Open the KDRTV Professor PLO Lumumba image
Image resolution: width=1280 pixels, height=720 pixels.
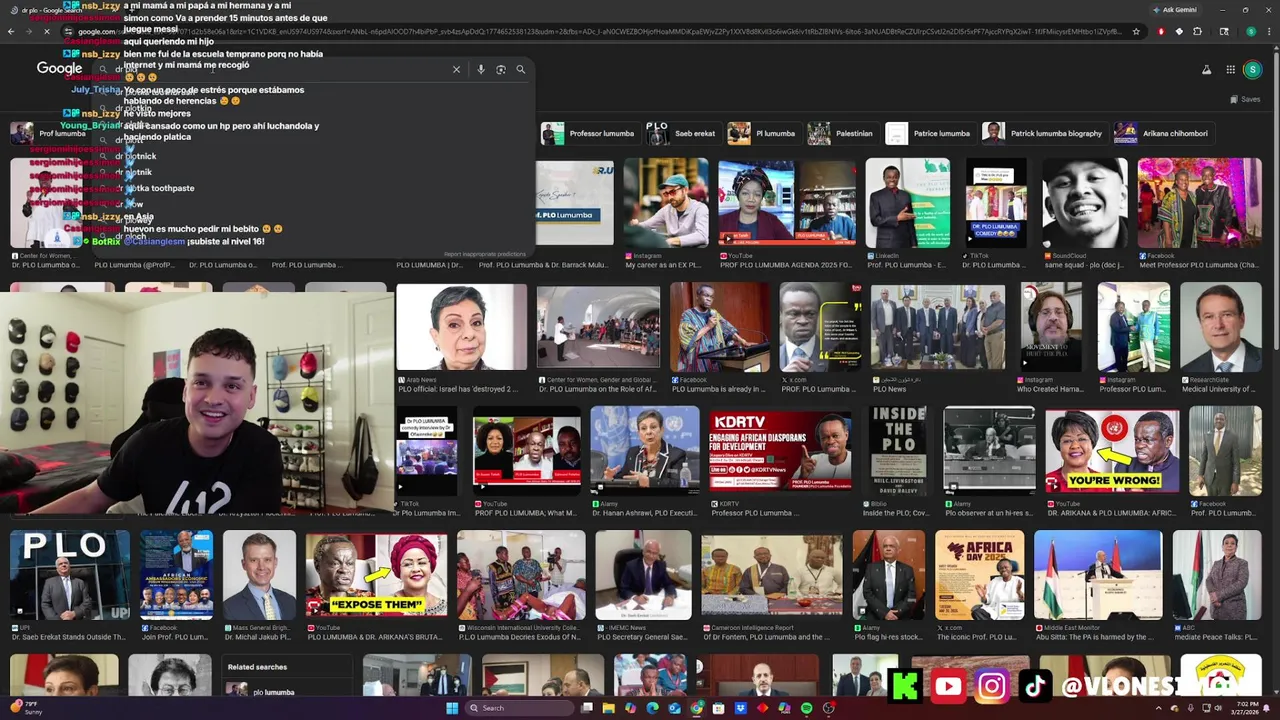click(x=780, y=450)
